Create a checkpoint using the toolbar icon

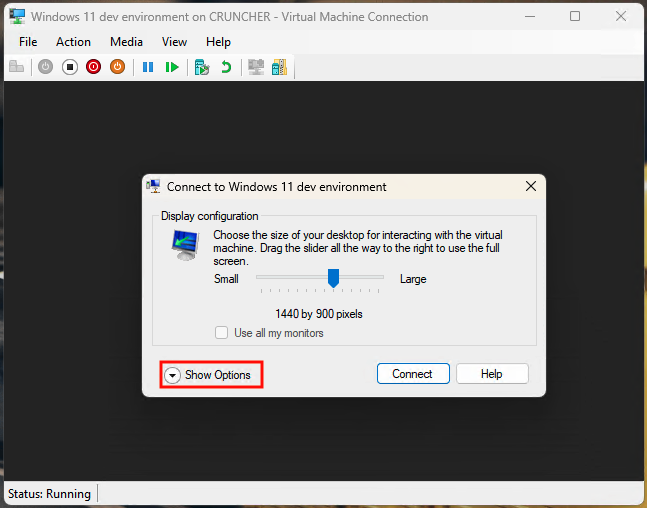click(202, 67)
